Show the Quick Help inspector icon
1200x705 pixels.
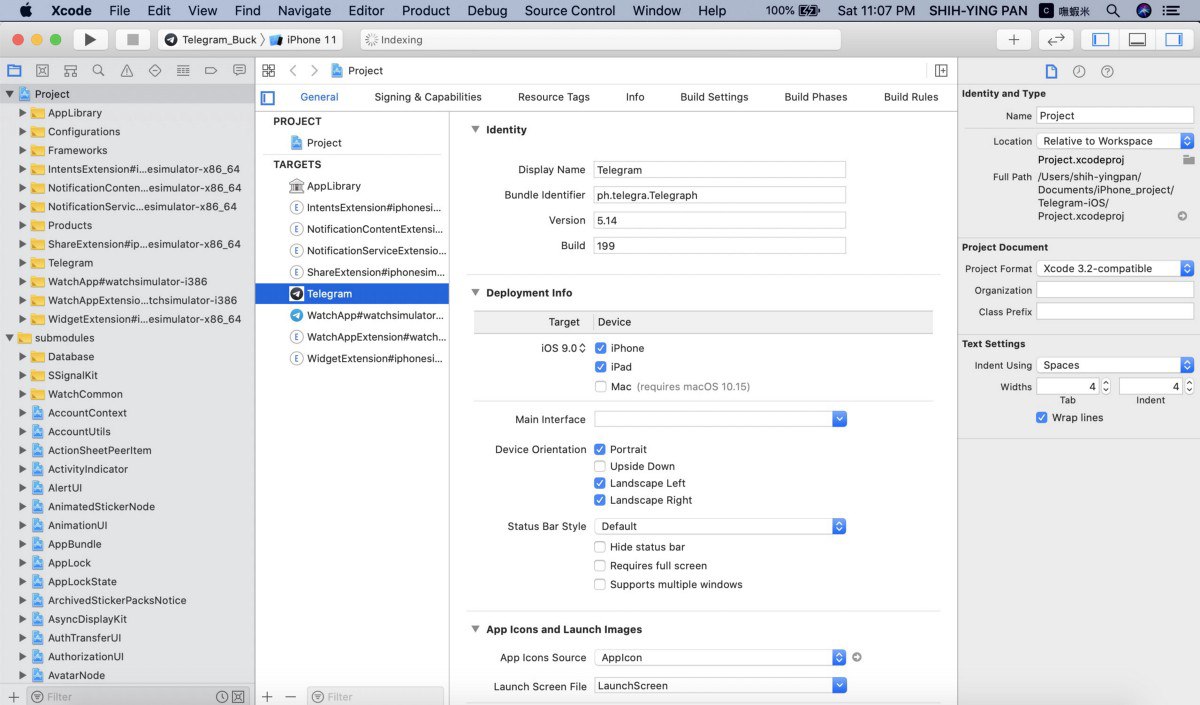[x=1107, y=72]
